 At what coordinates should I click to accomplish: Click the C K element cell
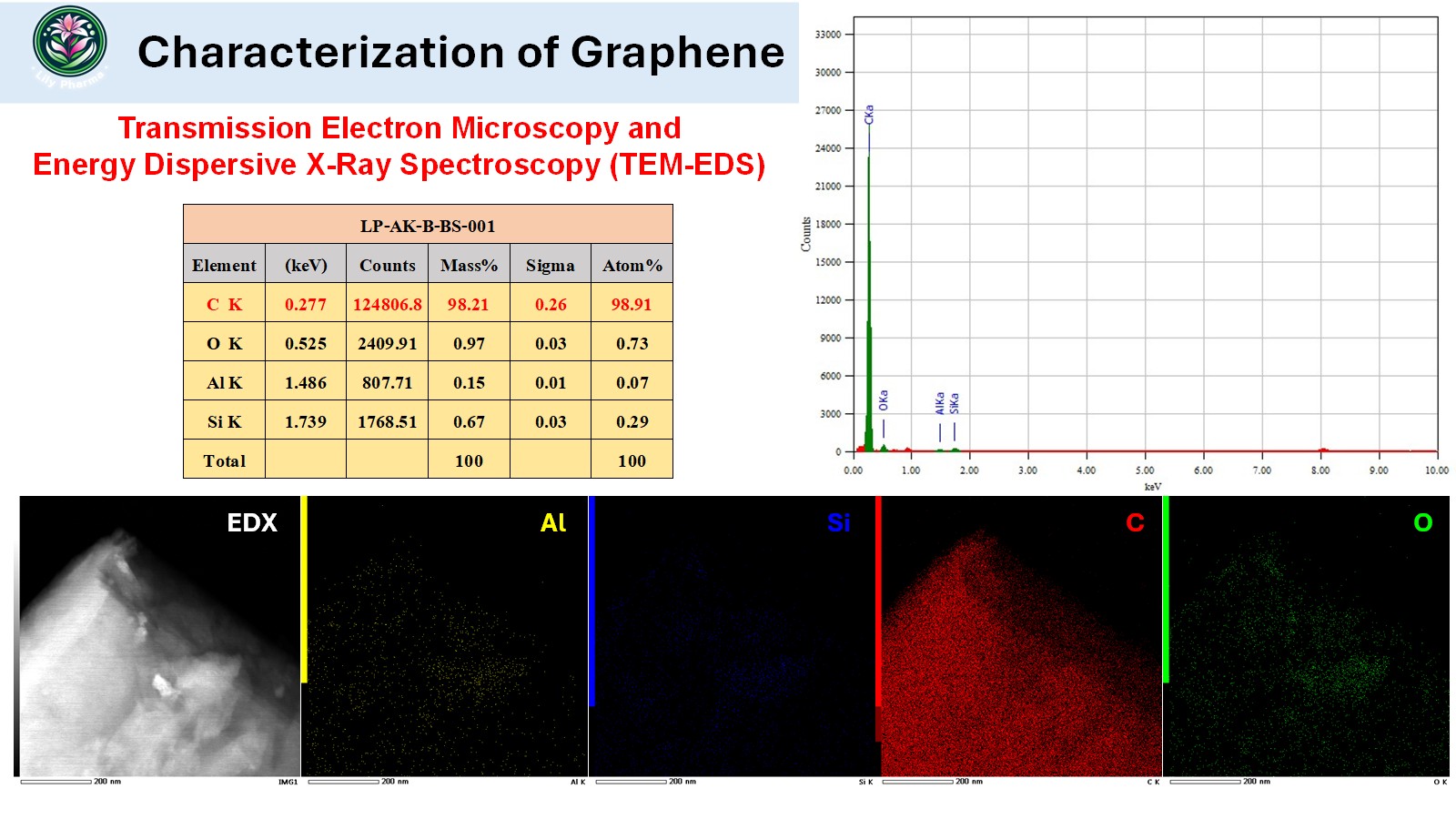[x=224, y=305]
